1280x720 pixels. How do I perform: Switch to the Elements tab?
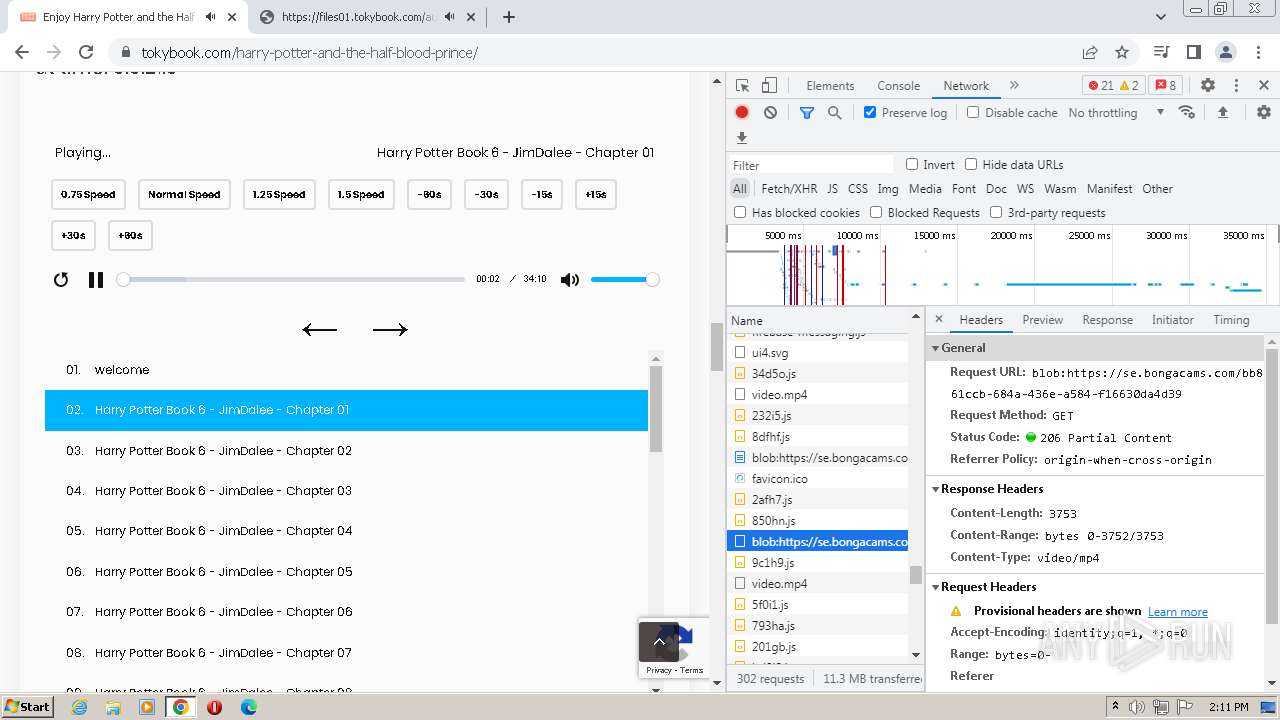tap(830, 86)
